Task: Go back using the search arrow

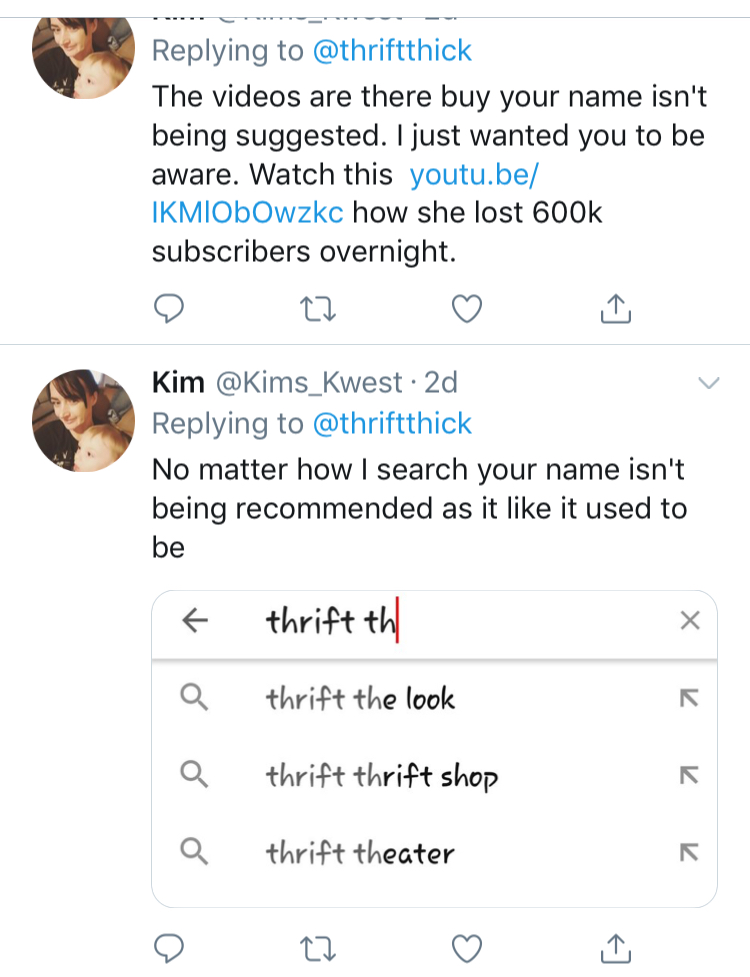Action: coord(195,621)
